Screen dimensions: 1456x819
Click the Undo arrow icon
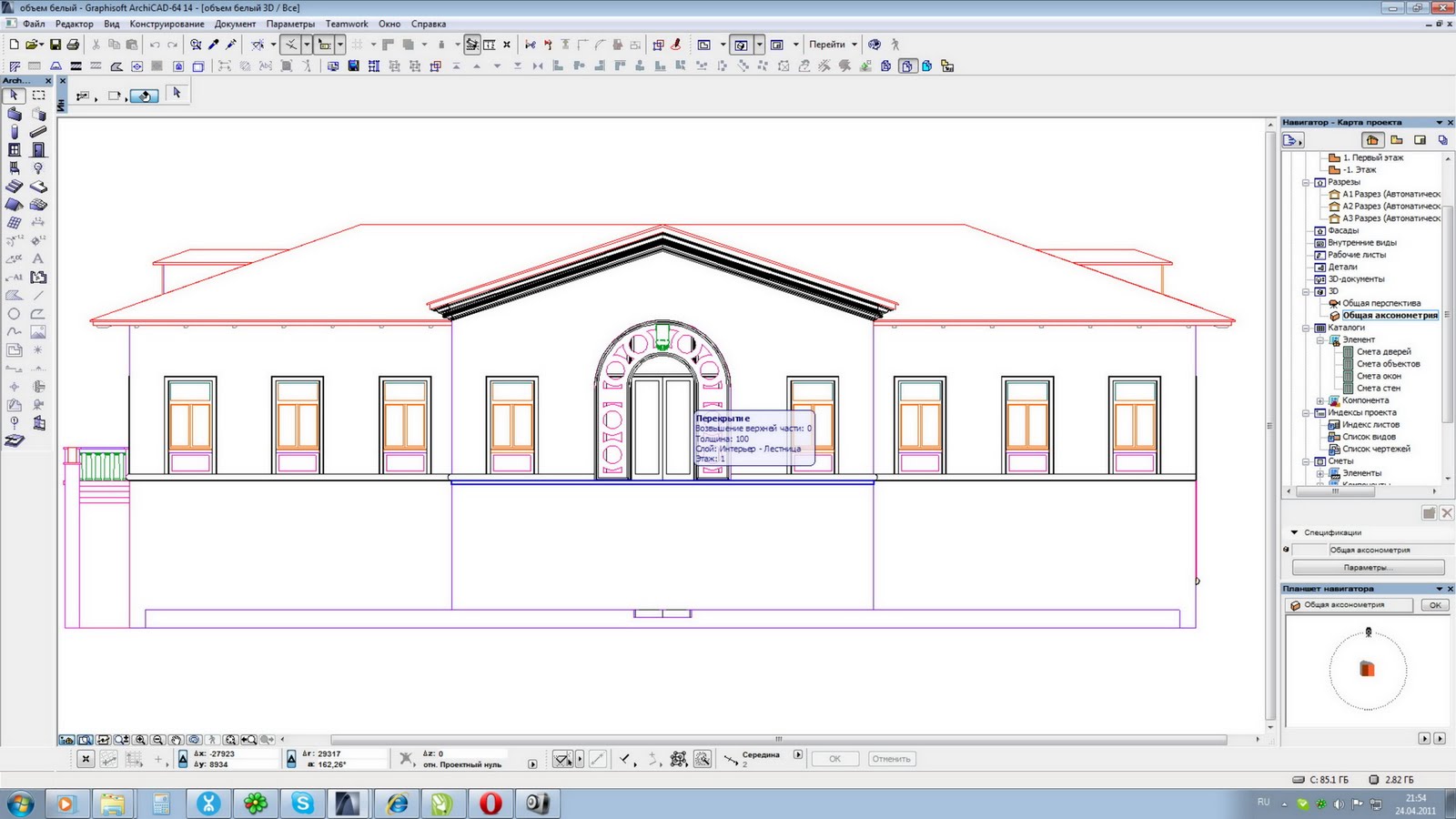click(155, 44)
